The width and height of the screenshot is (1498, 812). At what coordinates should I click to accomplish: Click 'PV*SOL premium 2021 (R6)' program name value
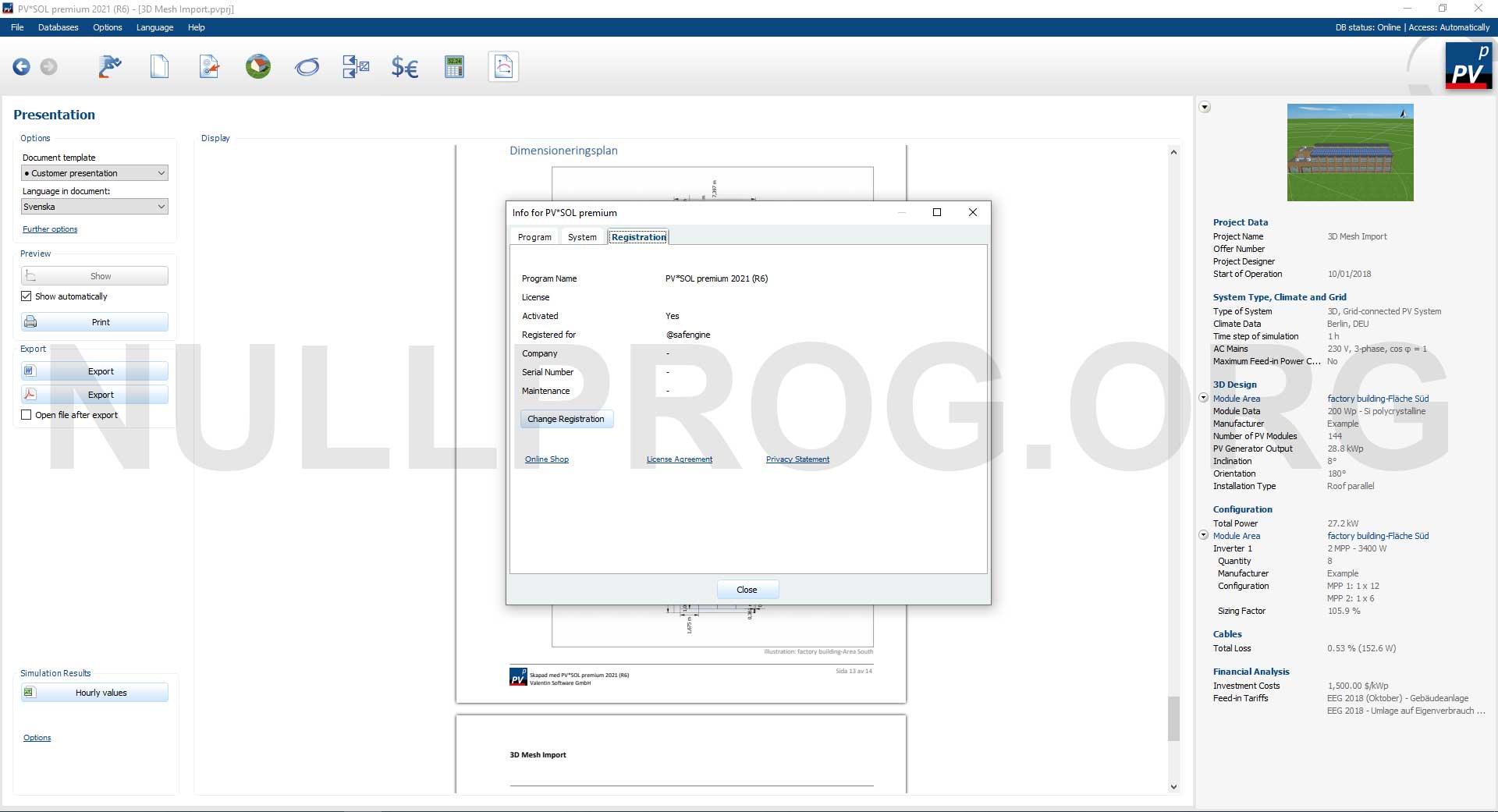tap(716, 278)
